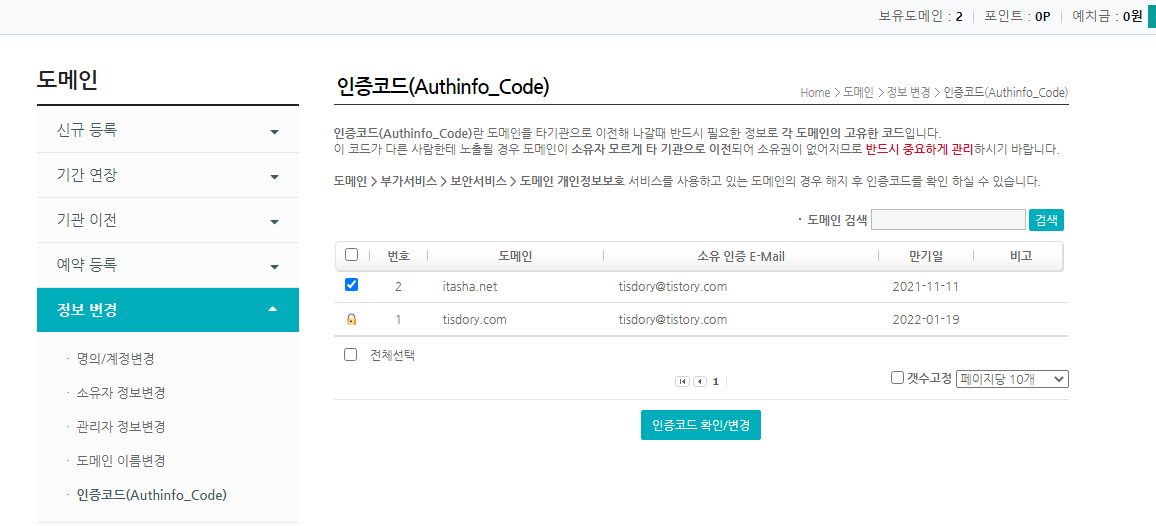Click the 비고 column header
Viewport: 1156px width, 526px height.
pyautogui.click(x=1021, y=256)
